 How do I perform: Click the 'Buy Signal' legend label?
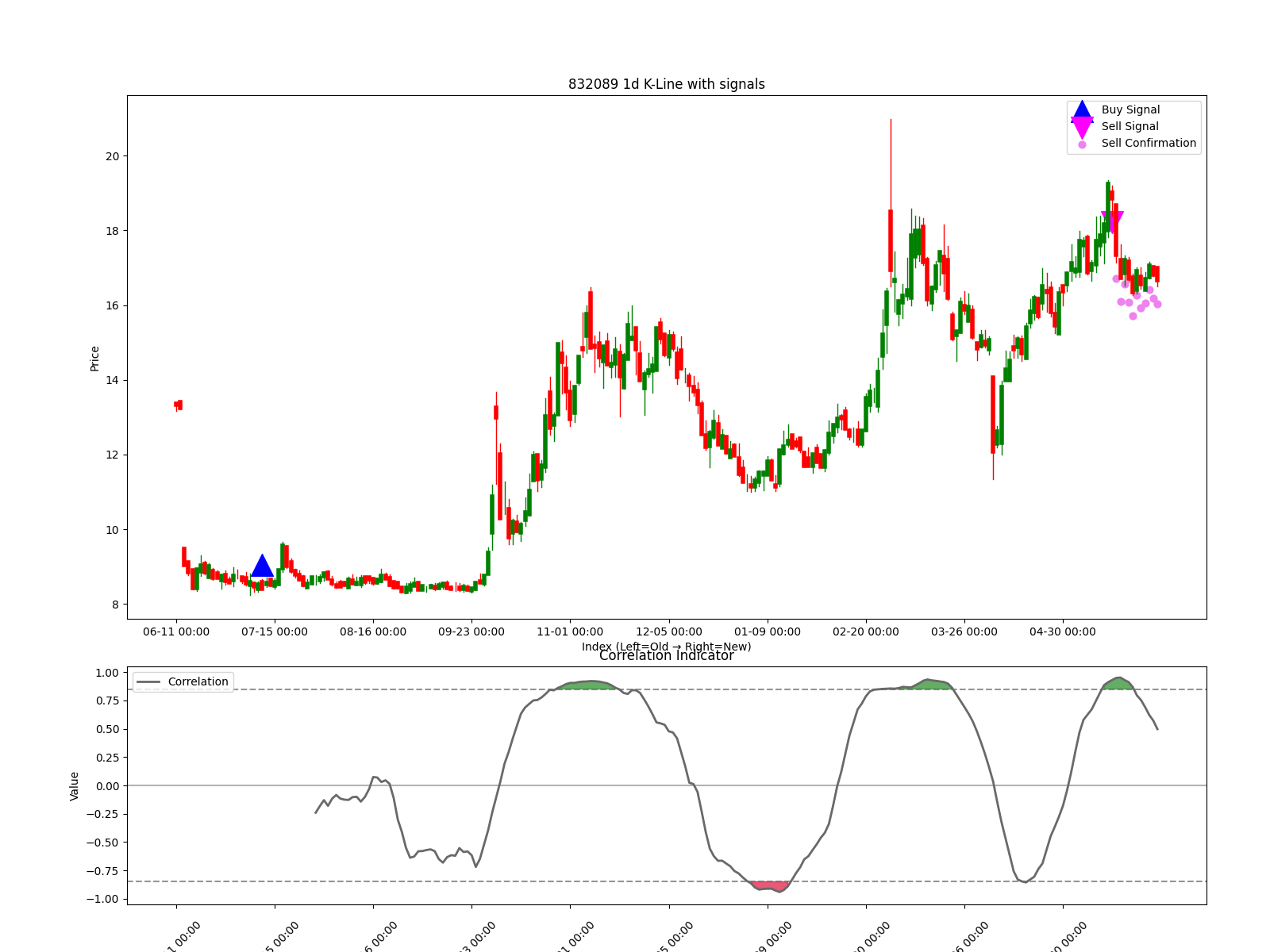(x=1130, y=110)
